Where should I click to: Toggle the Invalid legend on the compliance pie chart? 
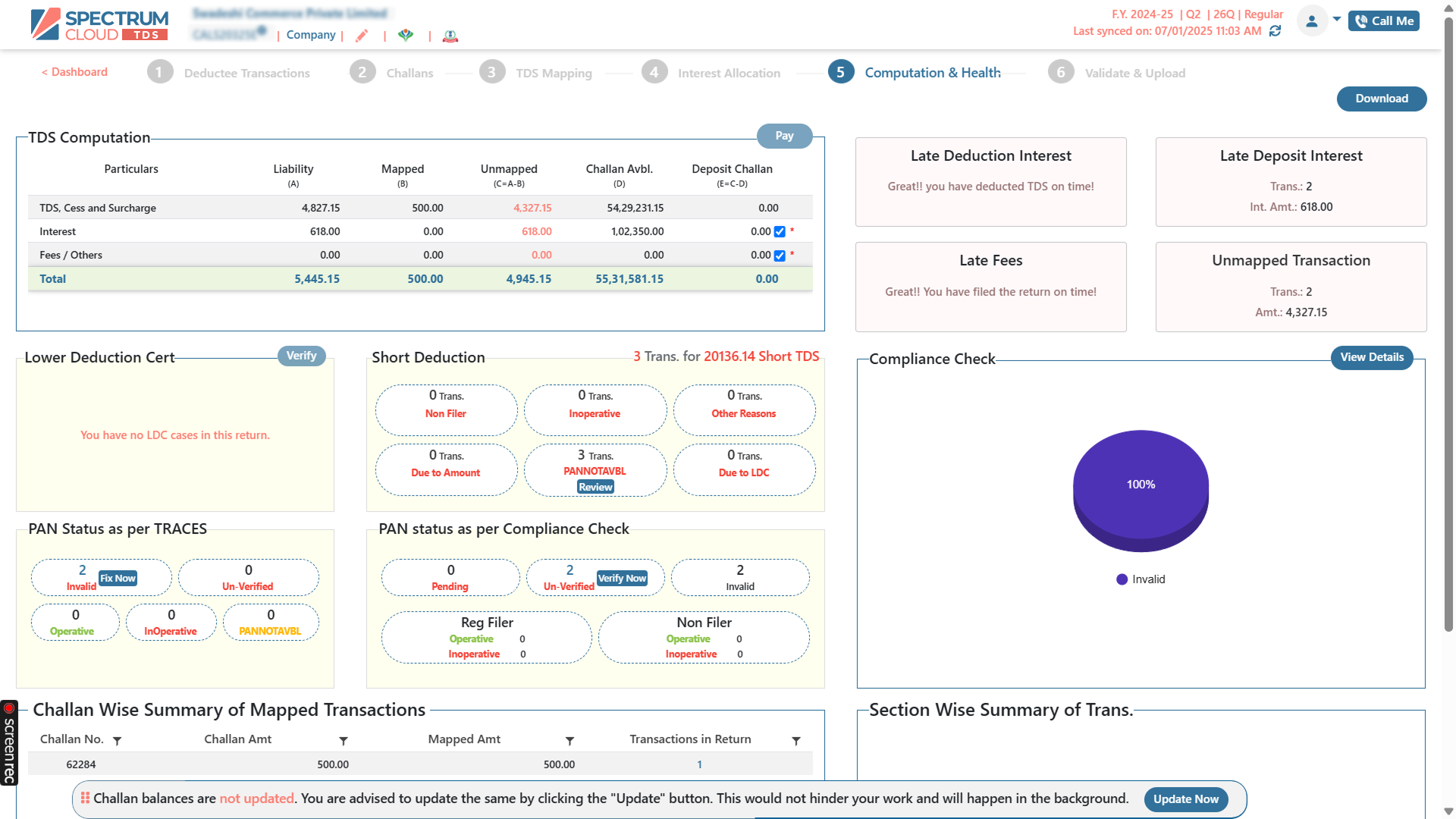click(x=1141, y=579)
